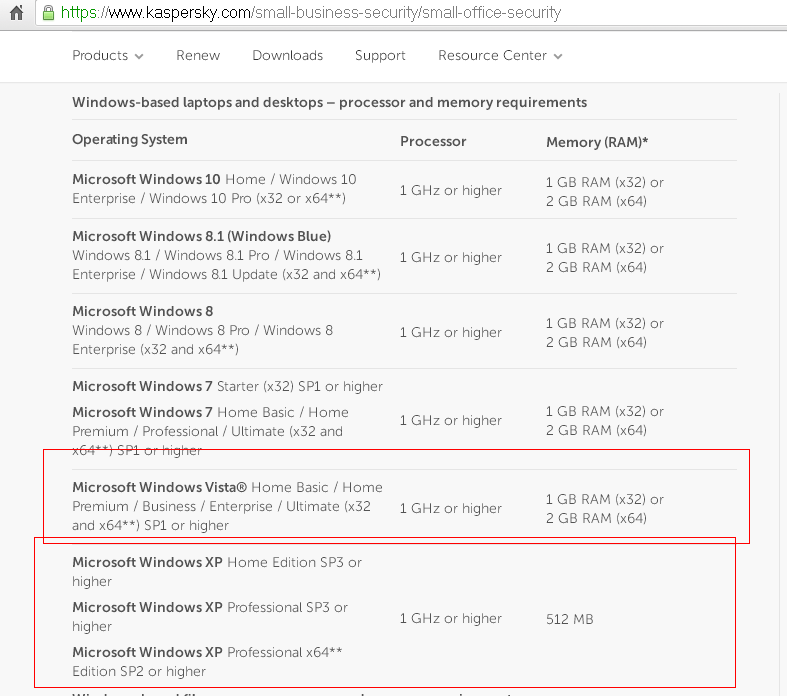The width and height of the screenshot is (787, 696).
Task: Click the Windows XP '1 GHz or higher' cell
Action: tap(451, 618)
